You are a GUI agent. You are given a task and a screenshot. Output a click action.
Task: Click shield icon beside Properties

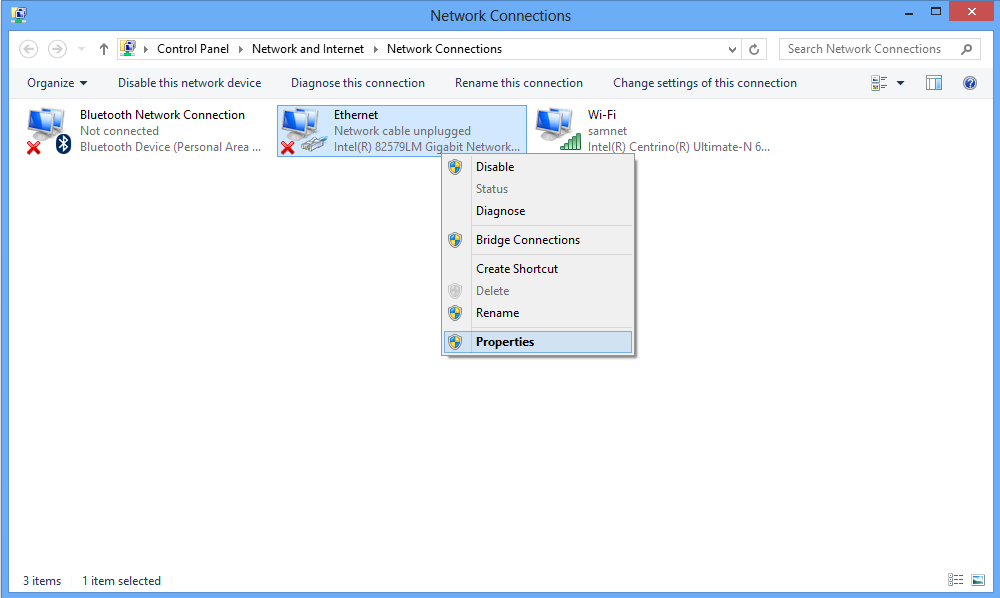(455, 342)
